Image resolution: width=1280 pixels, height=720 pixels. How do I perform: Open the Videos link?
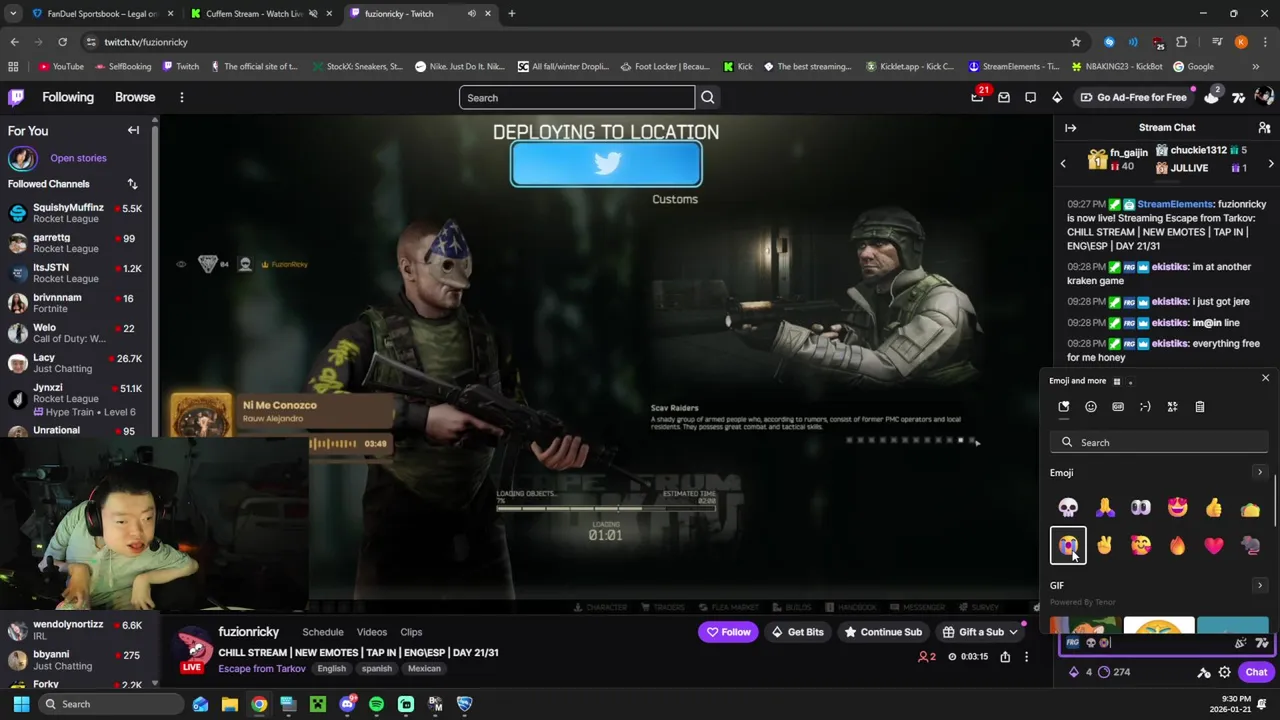pos(372,632)
